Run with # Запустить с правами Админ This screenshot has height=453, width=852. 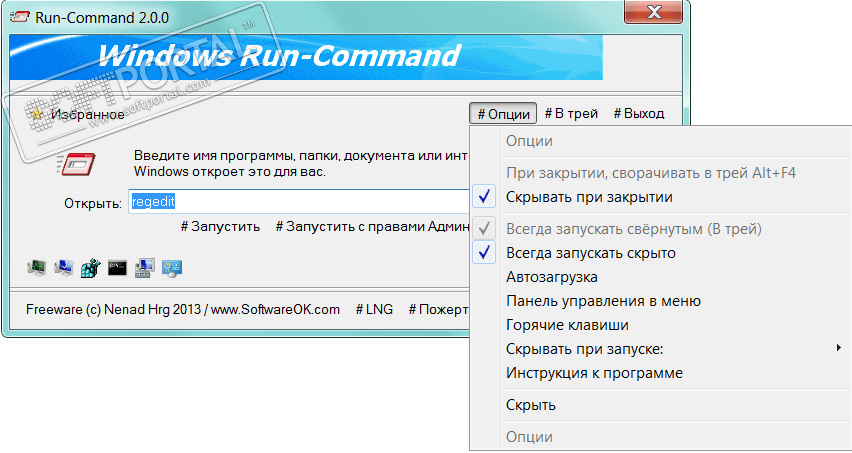(x=372, y=226)
